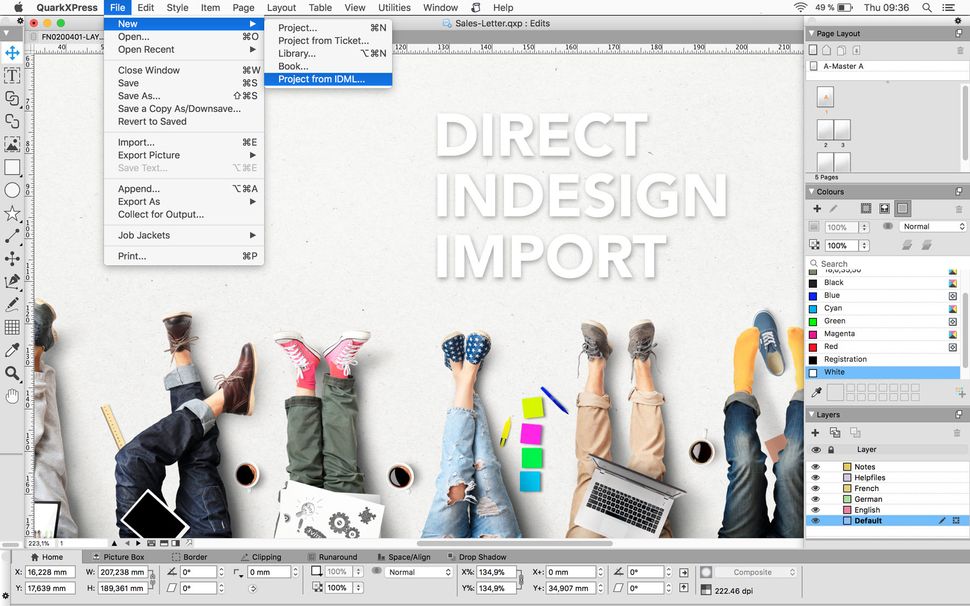Open the Utilities menu
970x606 pixels.
pos(393,7)
